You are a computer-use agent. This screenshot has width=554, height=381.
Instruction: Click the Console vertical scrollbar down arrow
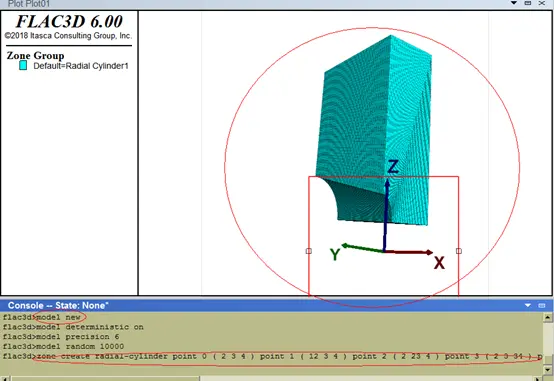(548, 370)
